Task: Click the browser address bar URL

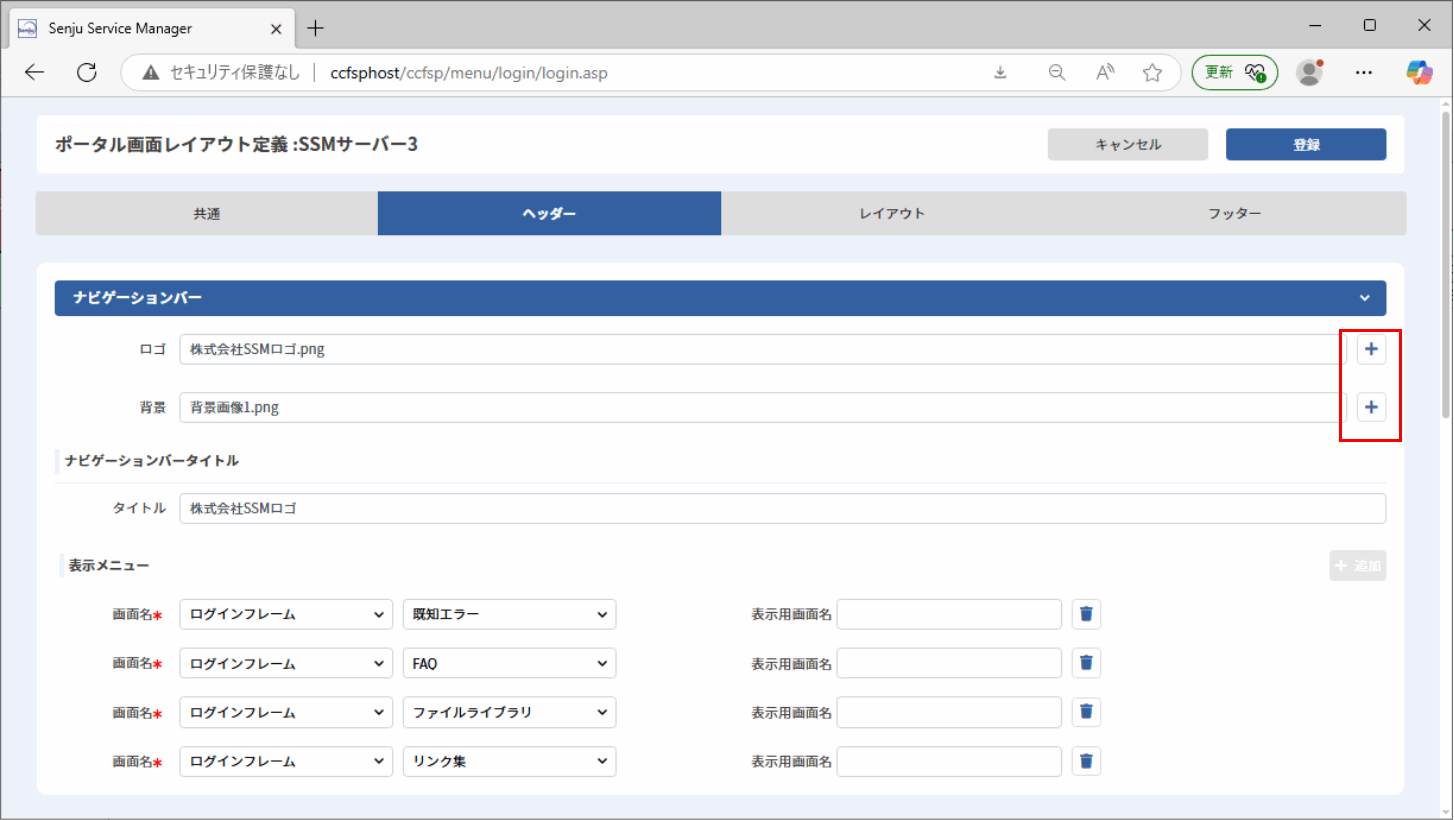Action: pyautogui.click(x=469, y=73)
